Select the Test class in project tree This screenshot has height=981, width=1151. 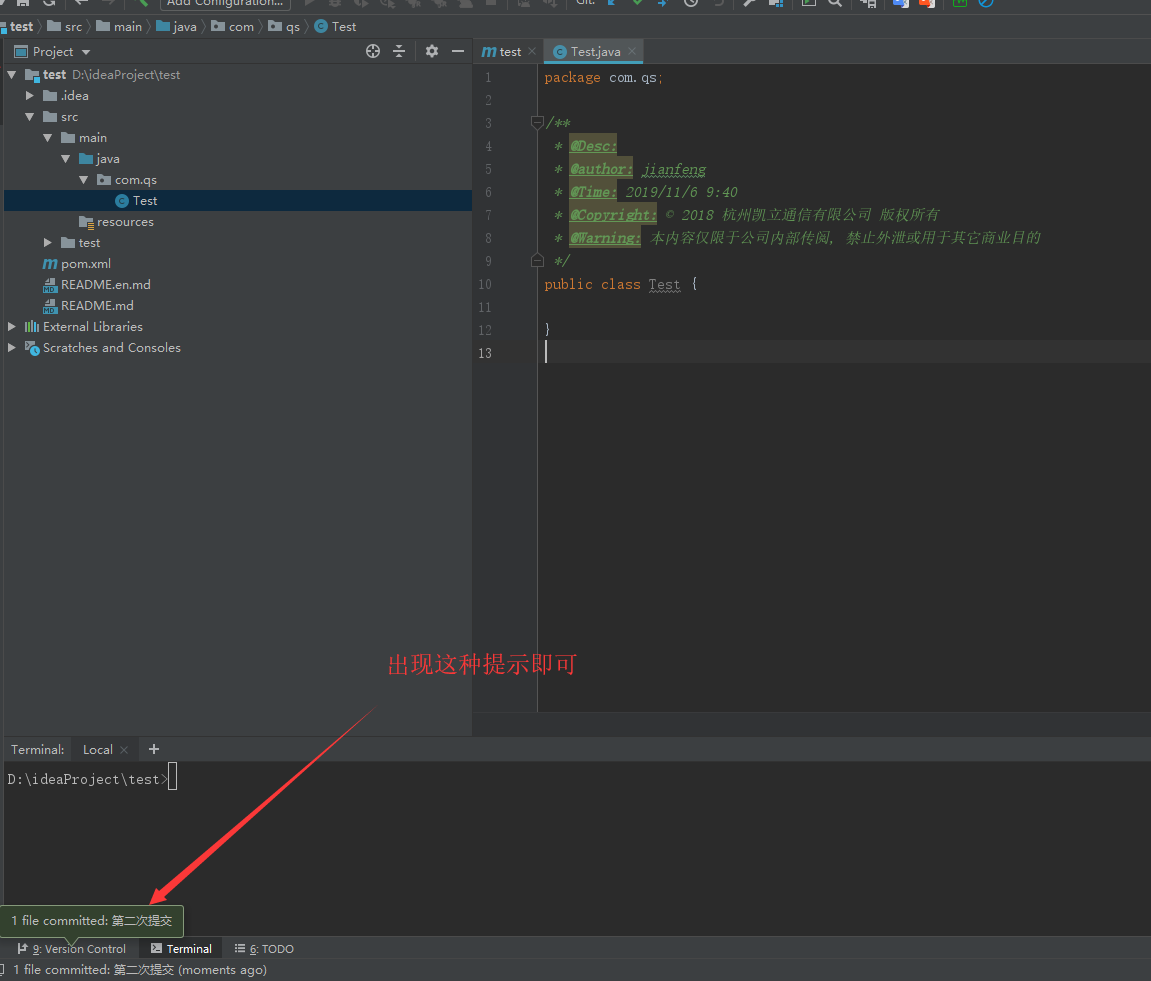point(238,200)
